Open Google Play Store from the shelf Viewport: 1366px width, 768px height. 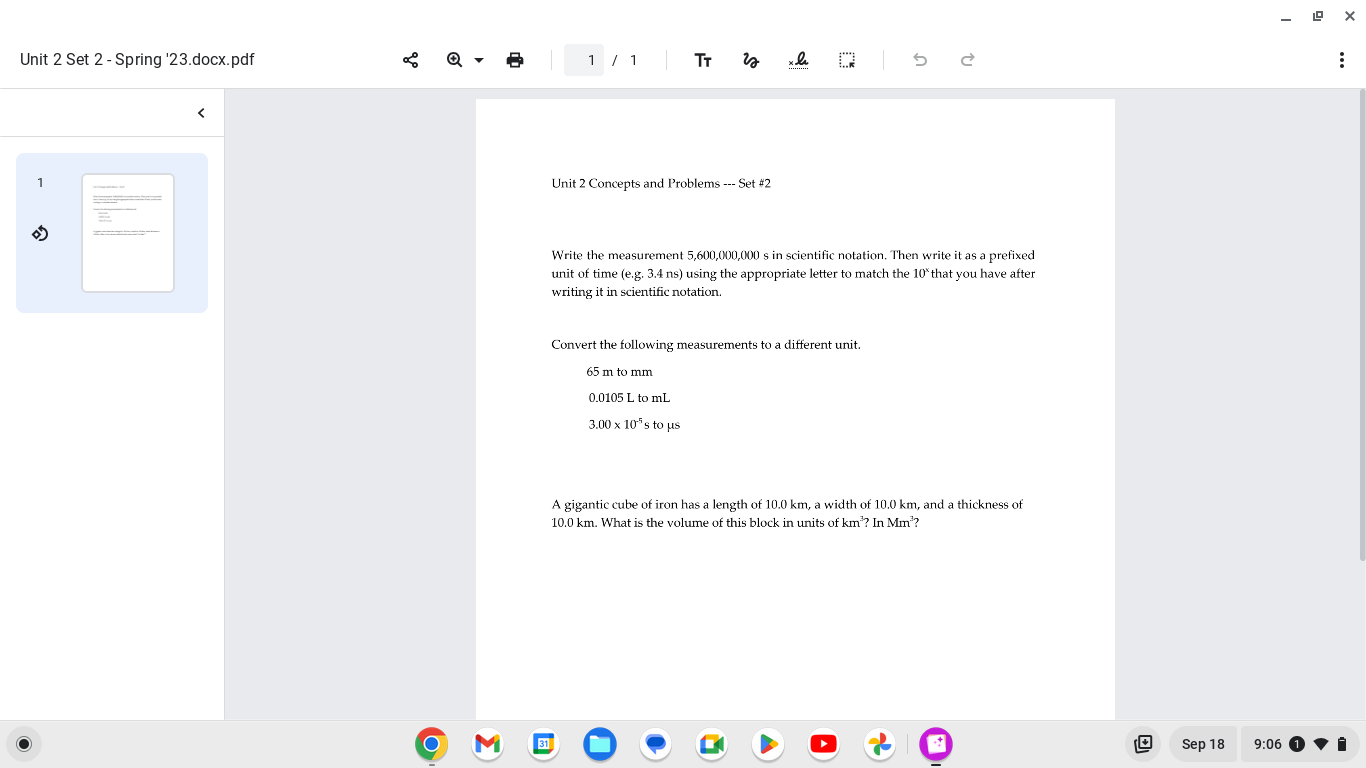tap(767, 744)
